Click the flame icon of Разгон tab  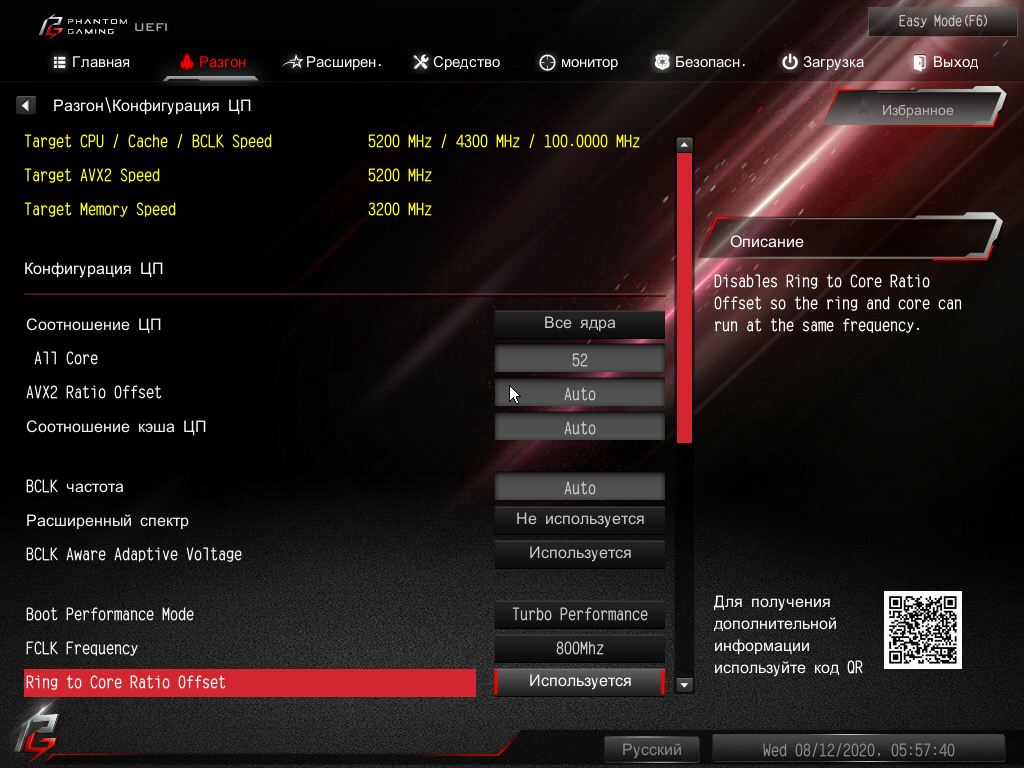187,61
